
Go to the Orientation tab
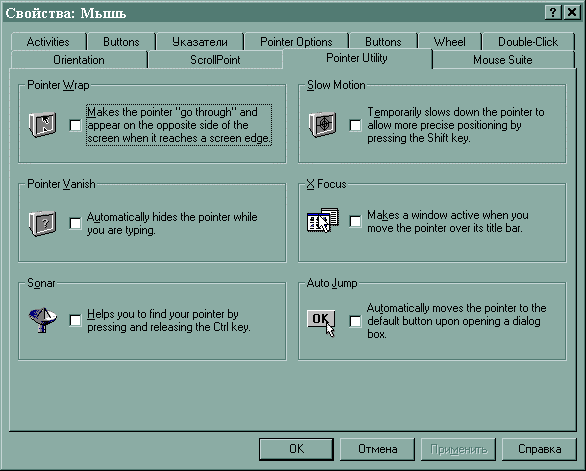79,60
